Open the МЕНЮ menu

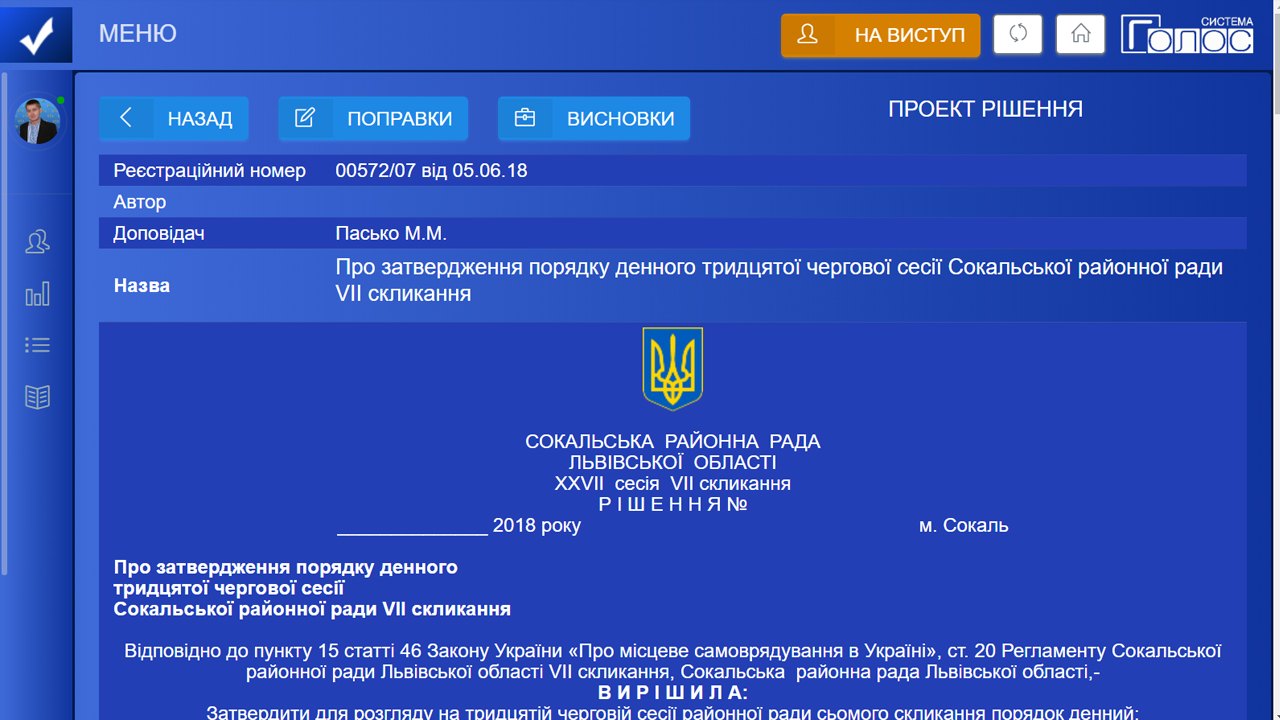[x=137, y=34]
